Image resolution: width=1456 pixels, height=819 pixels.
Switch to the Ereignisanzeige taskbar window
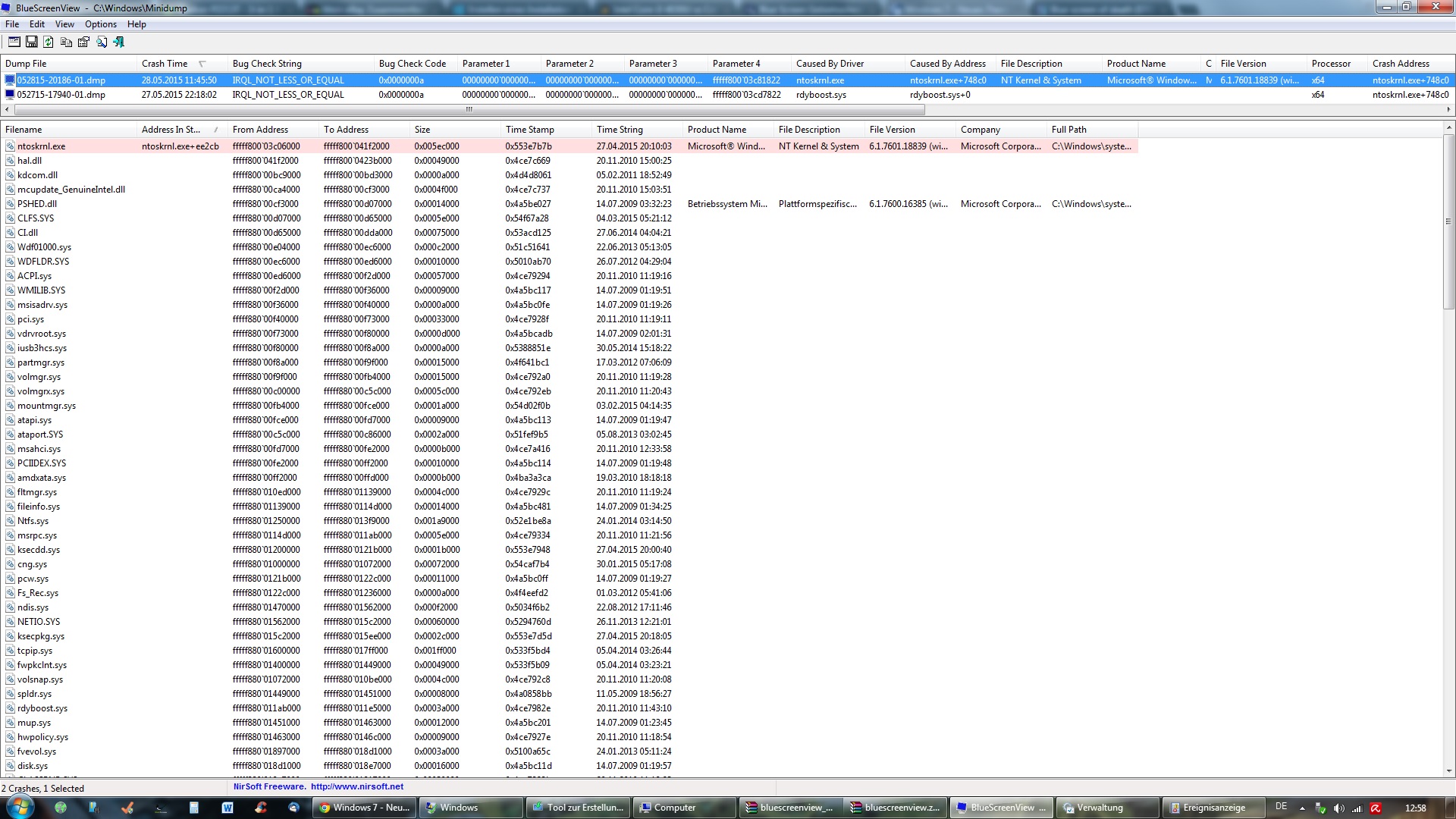(1213, 808)
